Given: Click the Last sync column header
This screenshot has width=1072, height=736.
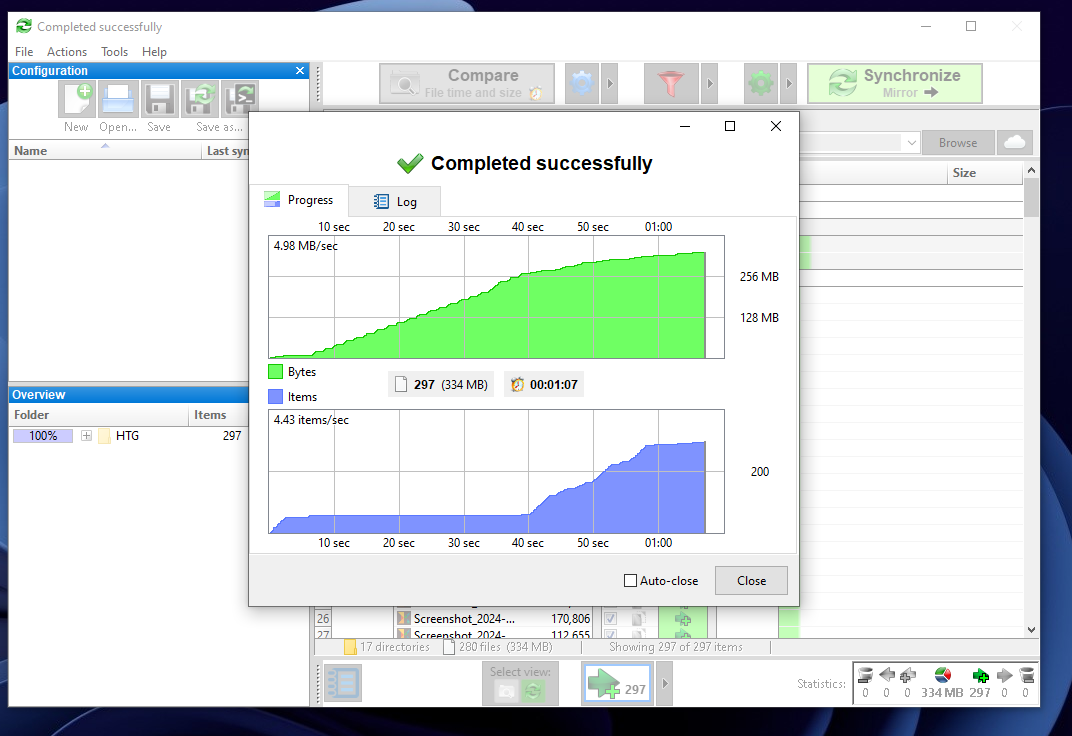Looking at the screenshot, I should (227, 151).
